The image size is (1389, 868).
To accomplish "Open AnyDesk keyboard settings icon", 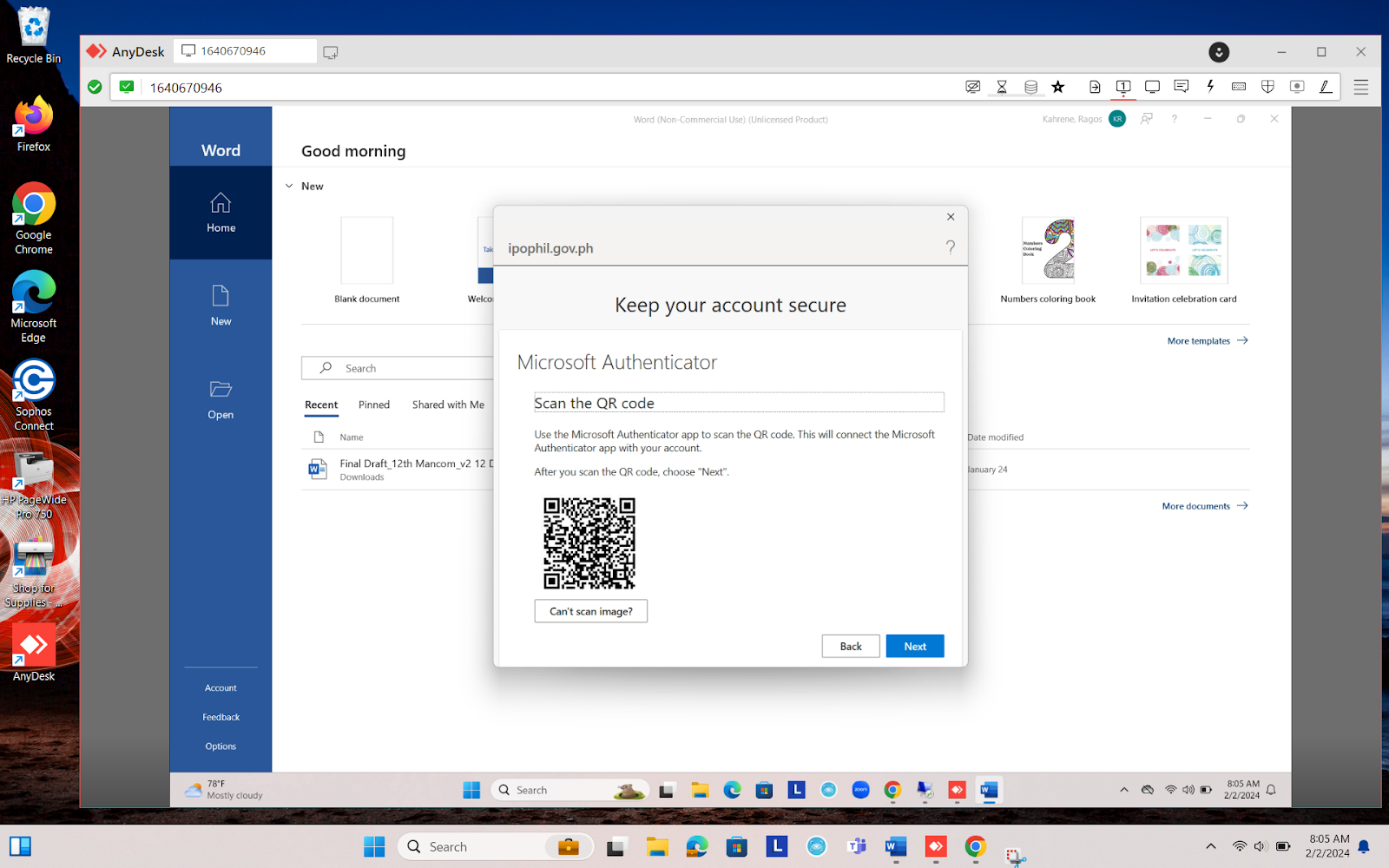I will [1239, 87].
